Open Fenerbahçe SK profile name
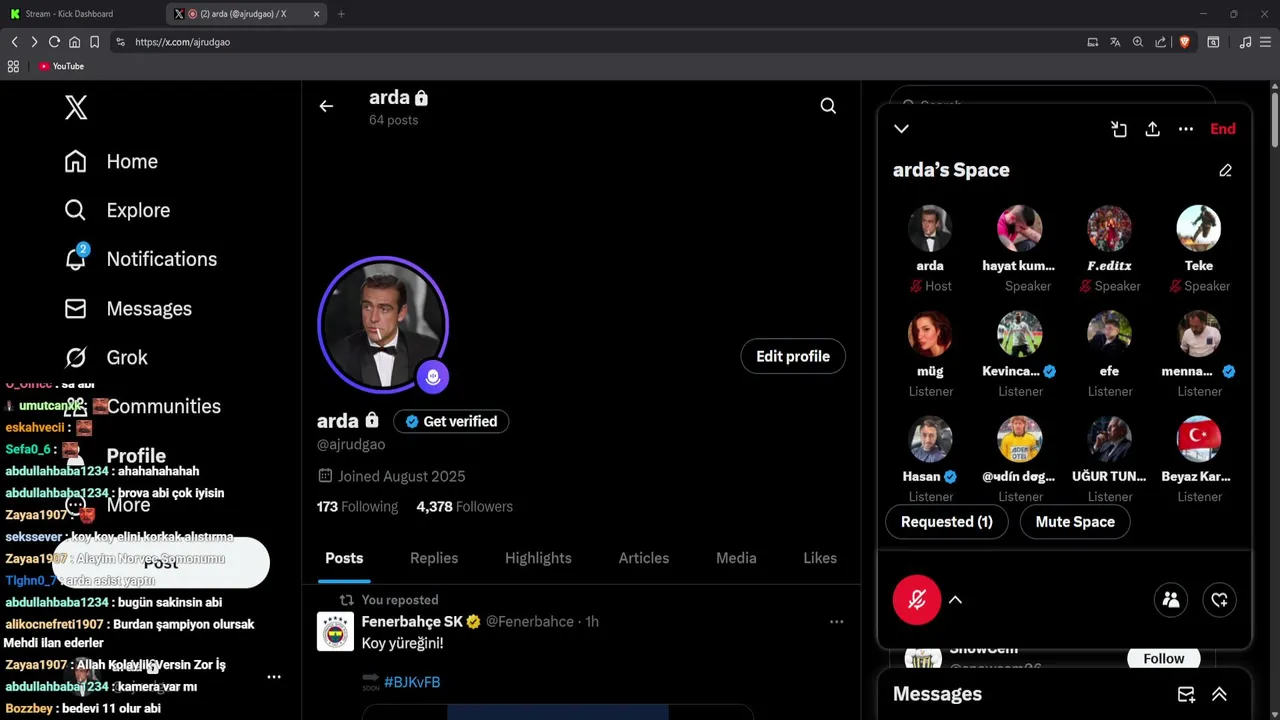Screen dimensions: 1280x720 (412, 621)
